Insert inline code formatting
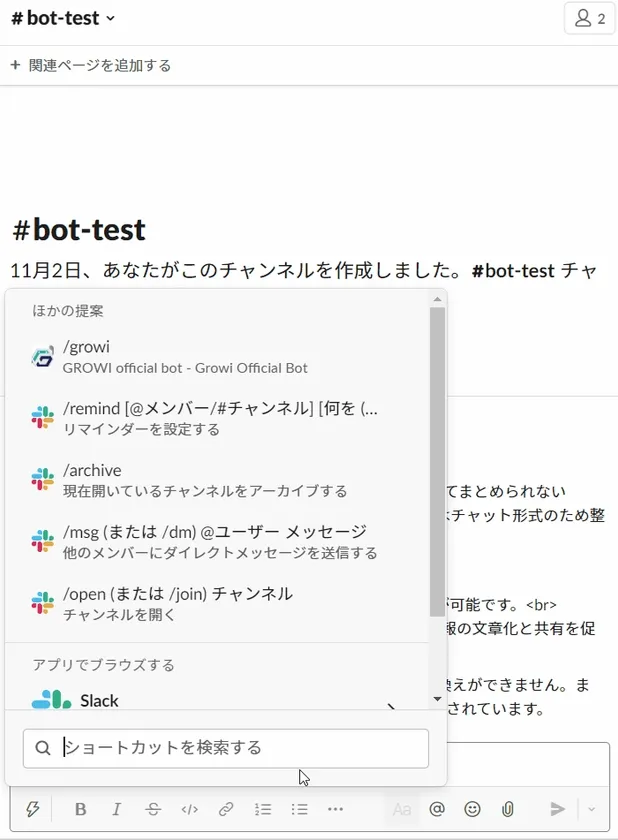This screenshot has width=618, height=840. 189,809
